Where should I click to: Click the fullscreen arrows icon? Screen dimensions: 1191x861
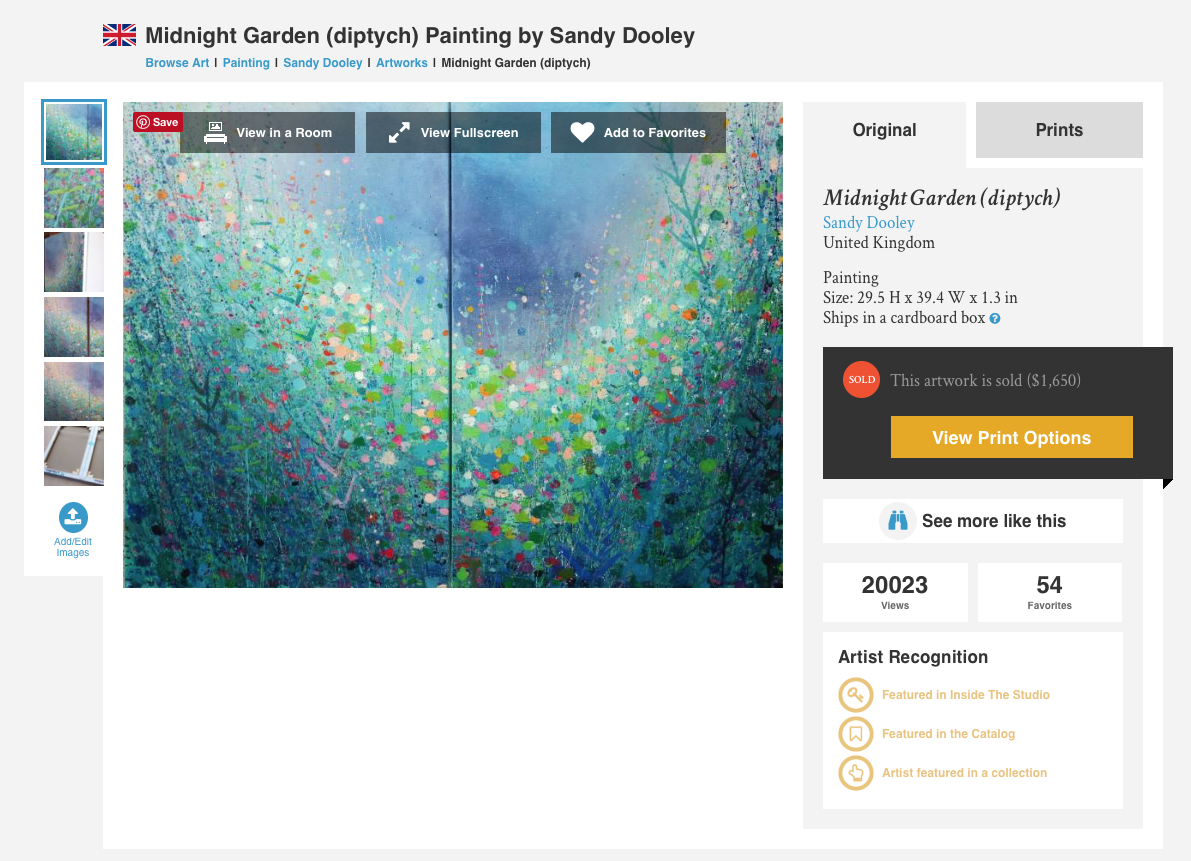pos(400,133)
